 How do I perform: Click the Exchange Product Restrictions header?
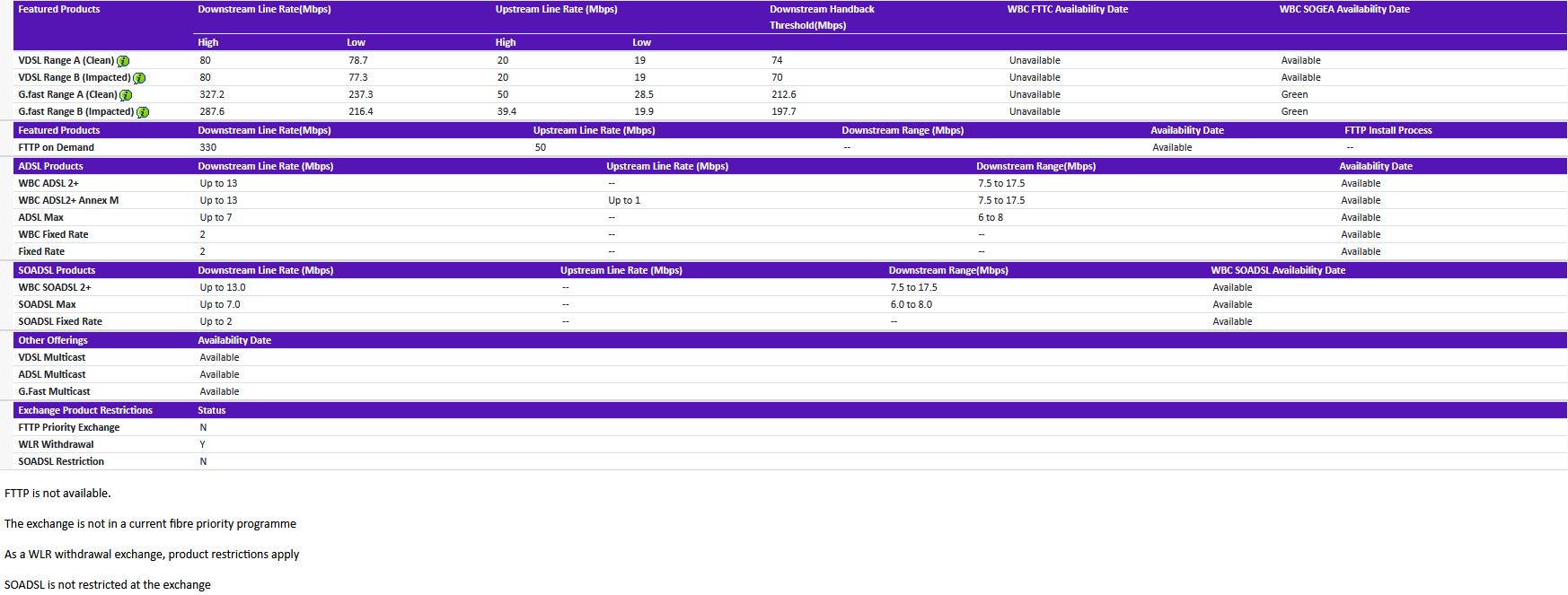(x=85, y=411)
